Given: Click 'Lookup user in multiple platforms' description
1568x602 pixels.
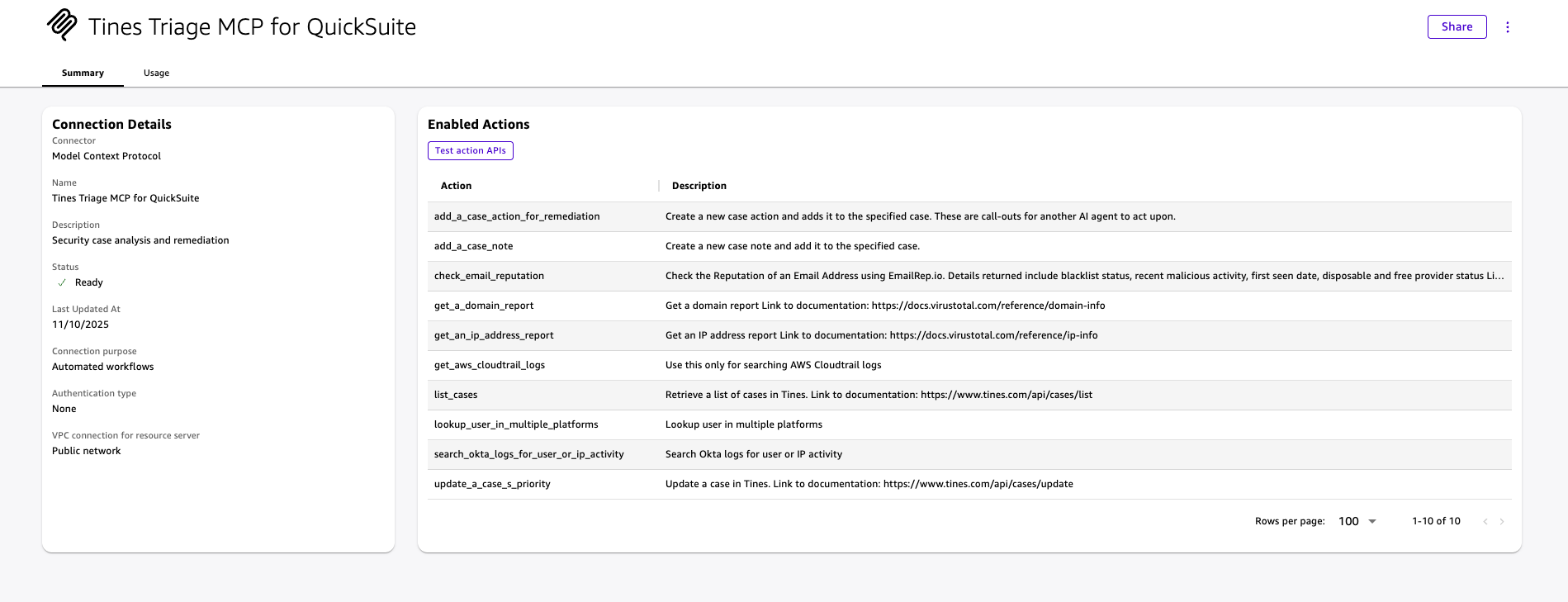Looking at the screenshot, I should coord(744,424).
